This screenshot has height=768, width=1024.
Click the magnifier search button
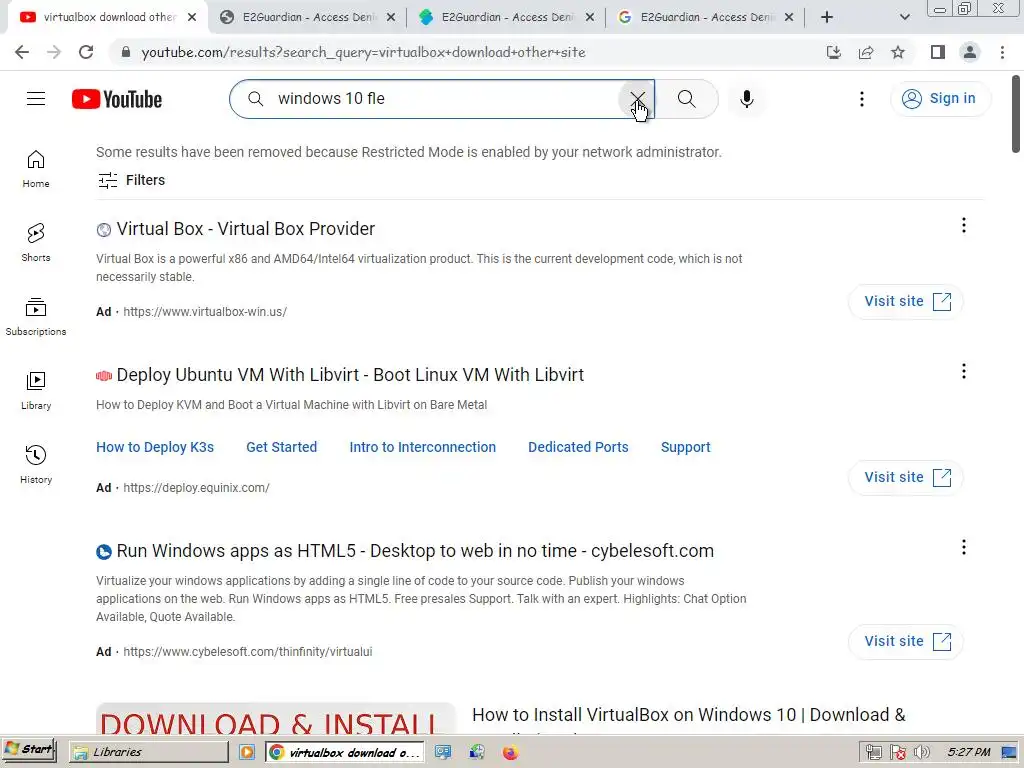(686, 99)
